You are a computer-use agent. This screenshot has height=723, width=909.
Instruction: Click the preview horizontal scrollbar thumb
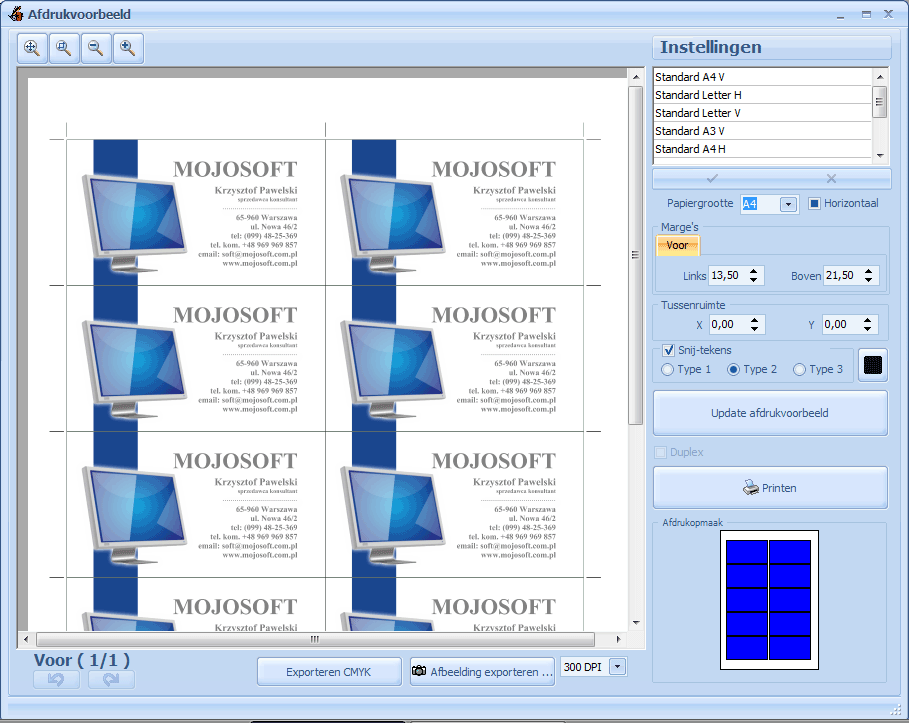315,639
